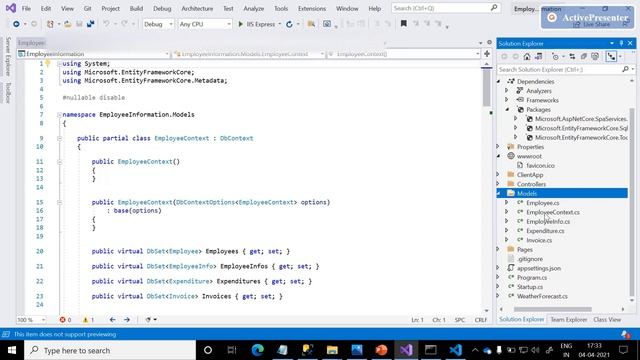640x360 pixels.
Task: Select favicon.ico file
Action: [x=540, y=165]
